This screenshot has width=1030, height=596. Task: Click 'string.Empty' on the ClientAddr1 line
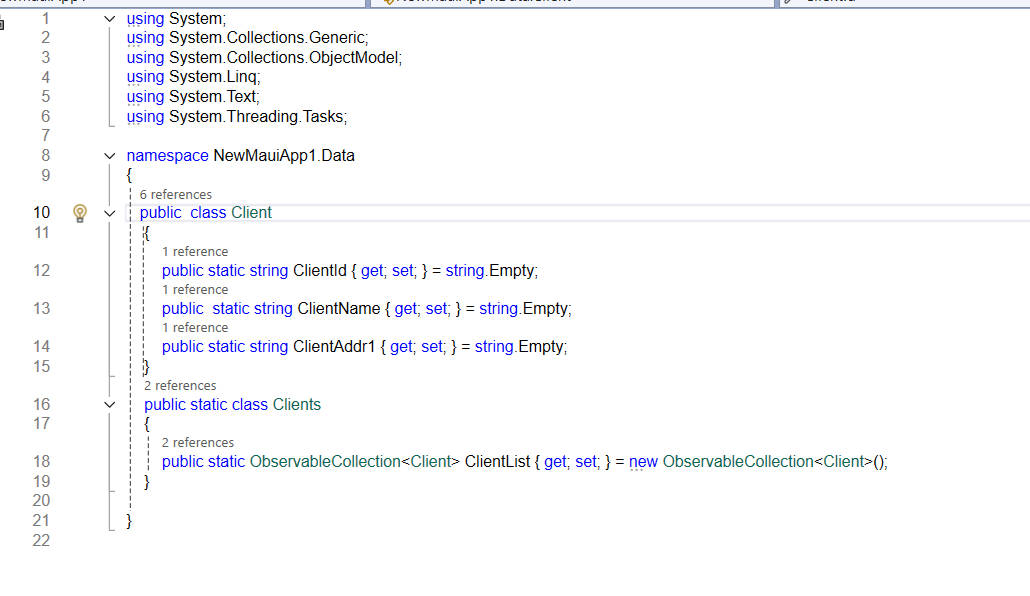(519, 347)
